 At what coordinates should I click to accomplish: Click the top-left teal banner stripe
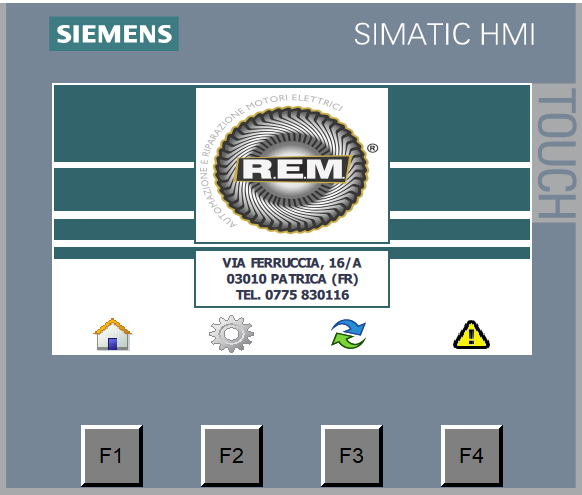click(x=124, y=124)
